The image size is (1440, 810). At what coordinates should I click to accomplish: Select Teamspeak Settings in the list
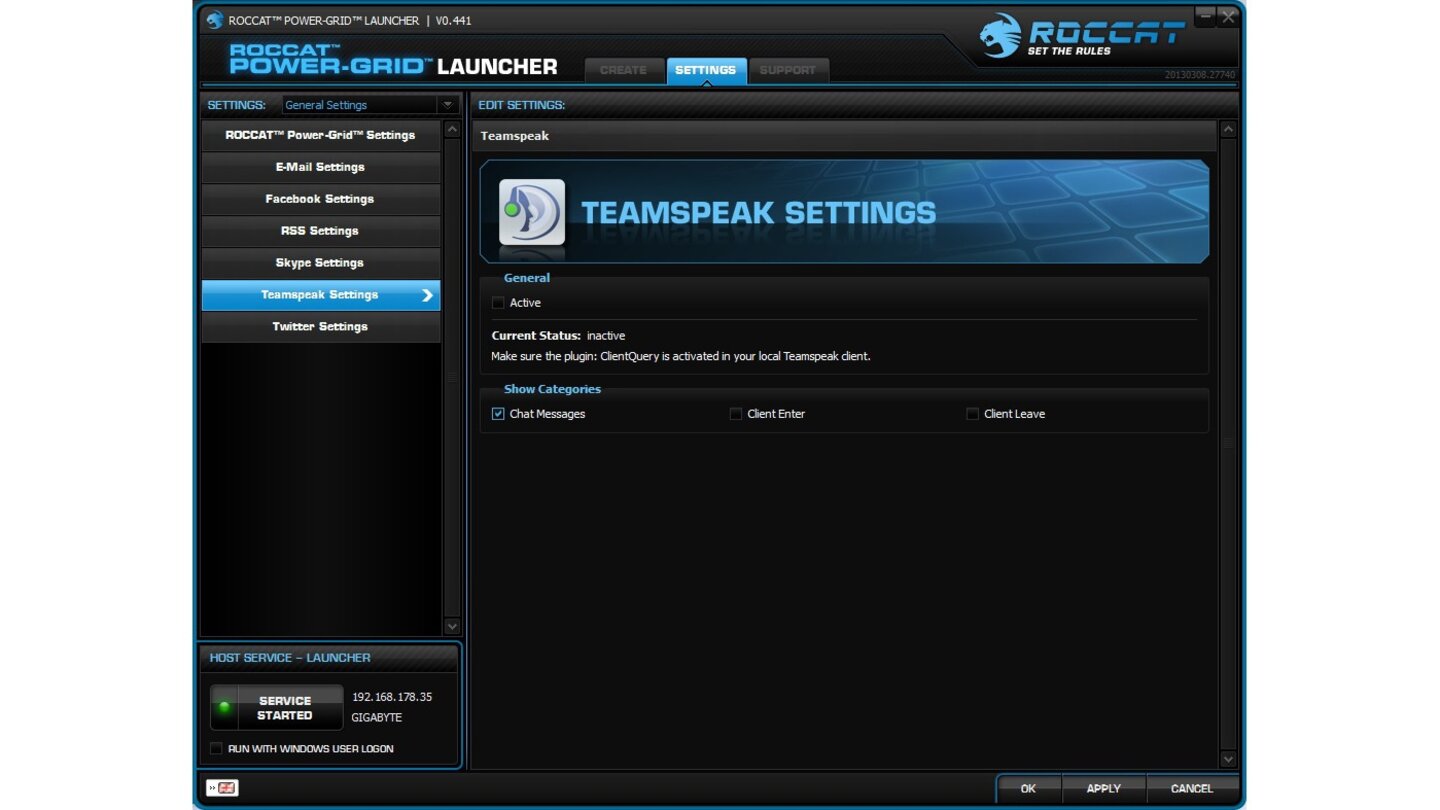tap(320, 295)
